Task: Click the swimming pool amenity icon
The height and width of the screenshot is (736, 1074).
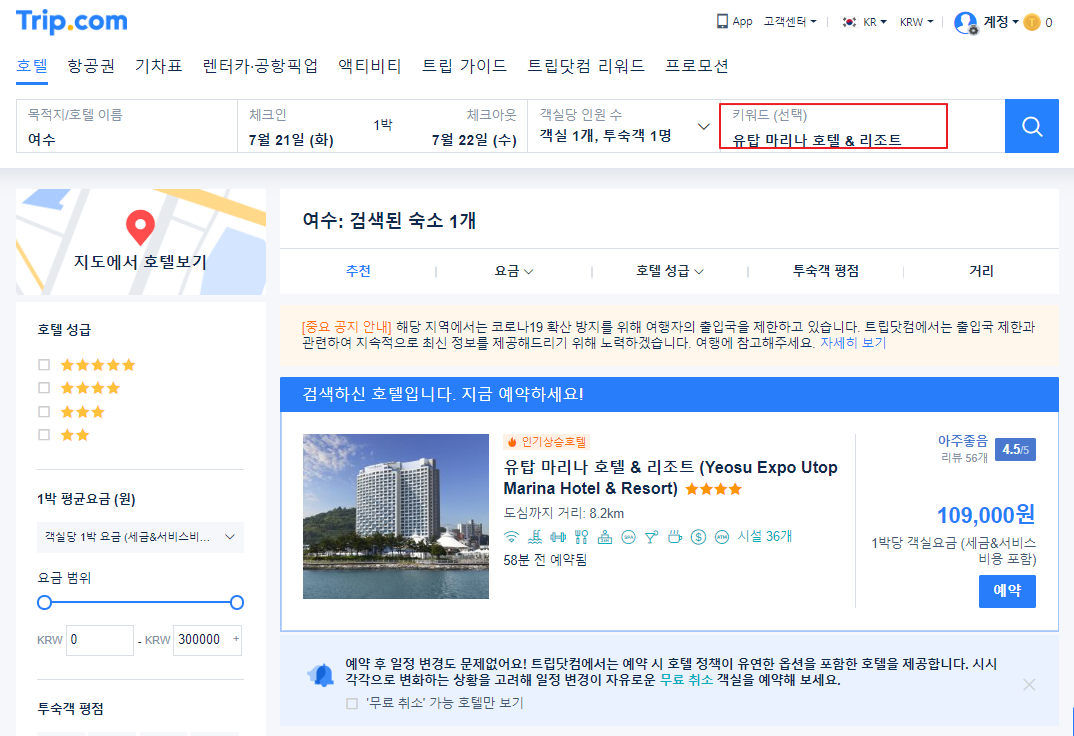Action: (535, 537)
